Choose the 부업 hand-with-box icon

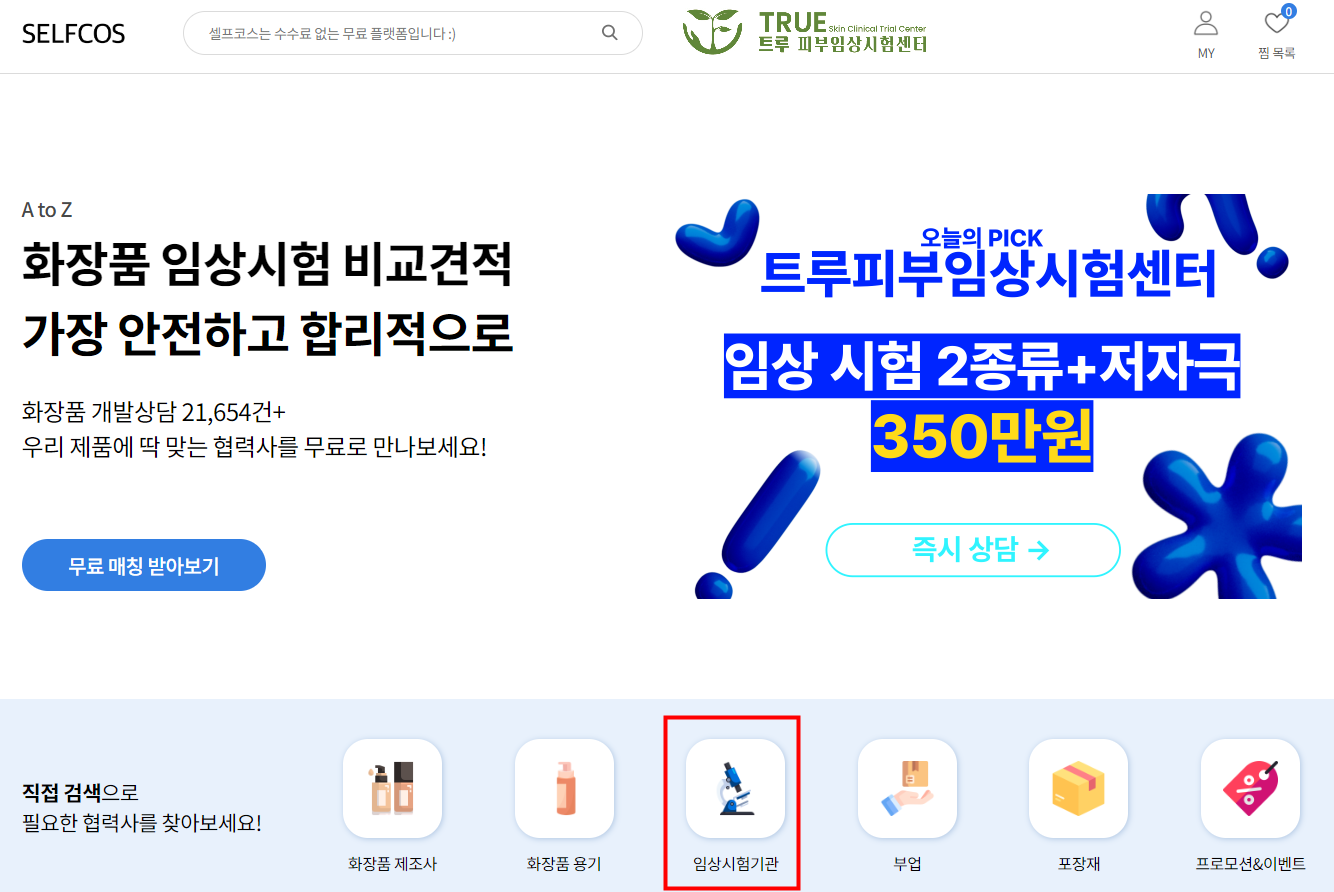tap(907, 788)
